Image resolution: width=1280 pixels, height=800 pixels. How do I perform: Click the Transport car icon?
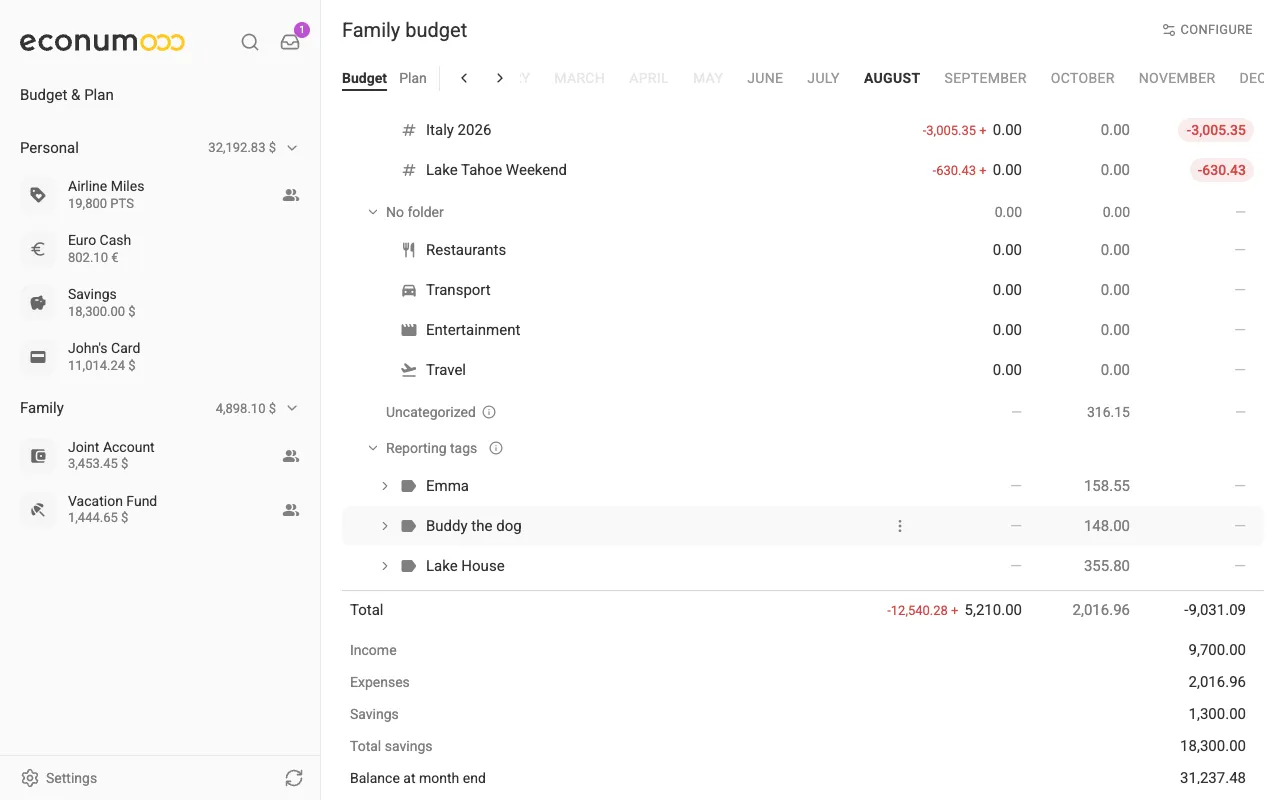coord(408,290)
